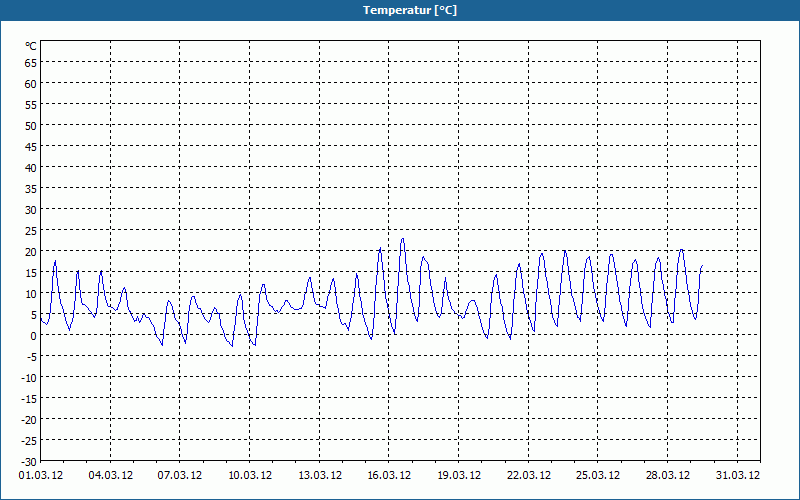Viewport: 800px width, 500px height.
Task: Click the 35 y-axis label
Action: pyautogui.click(x=31, y=189)
